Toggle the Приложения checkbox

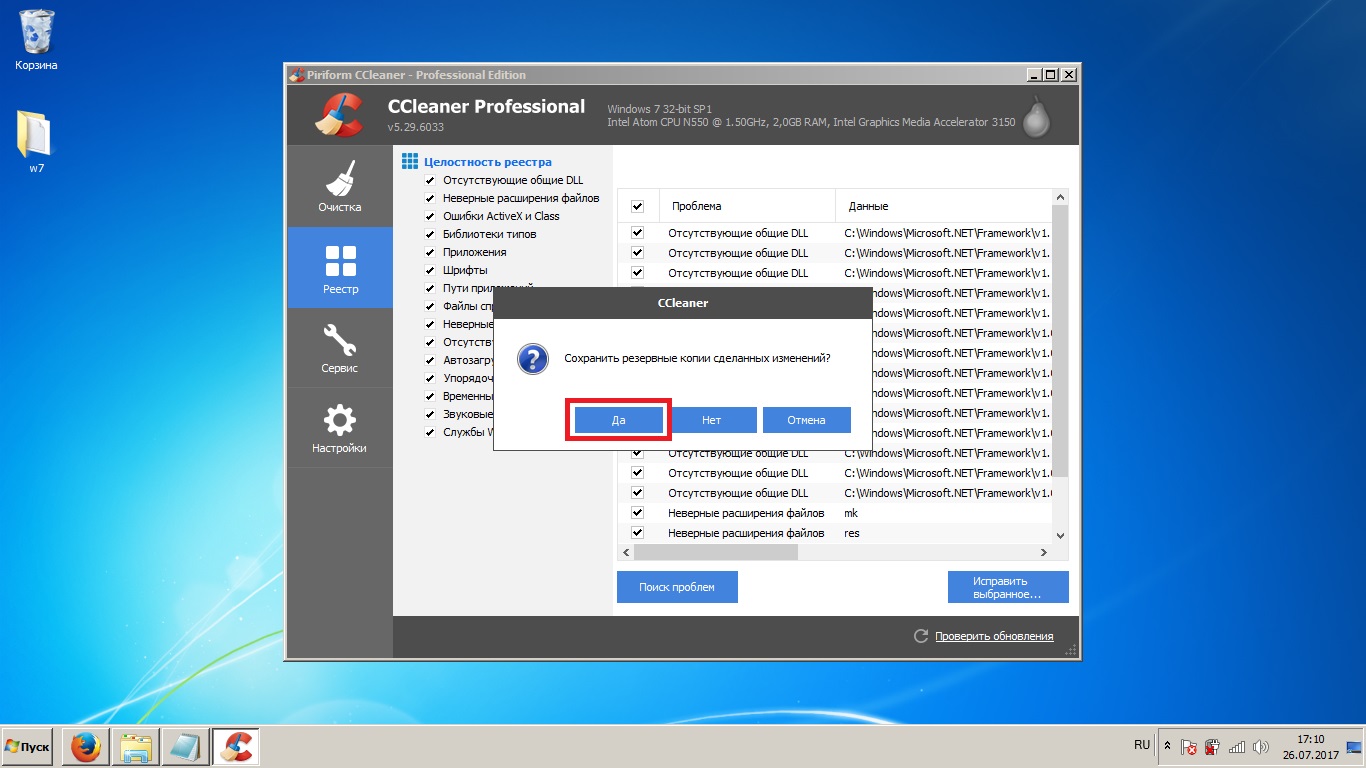point(430,252)
